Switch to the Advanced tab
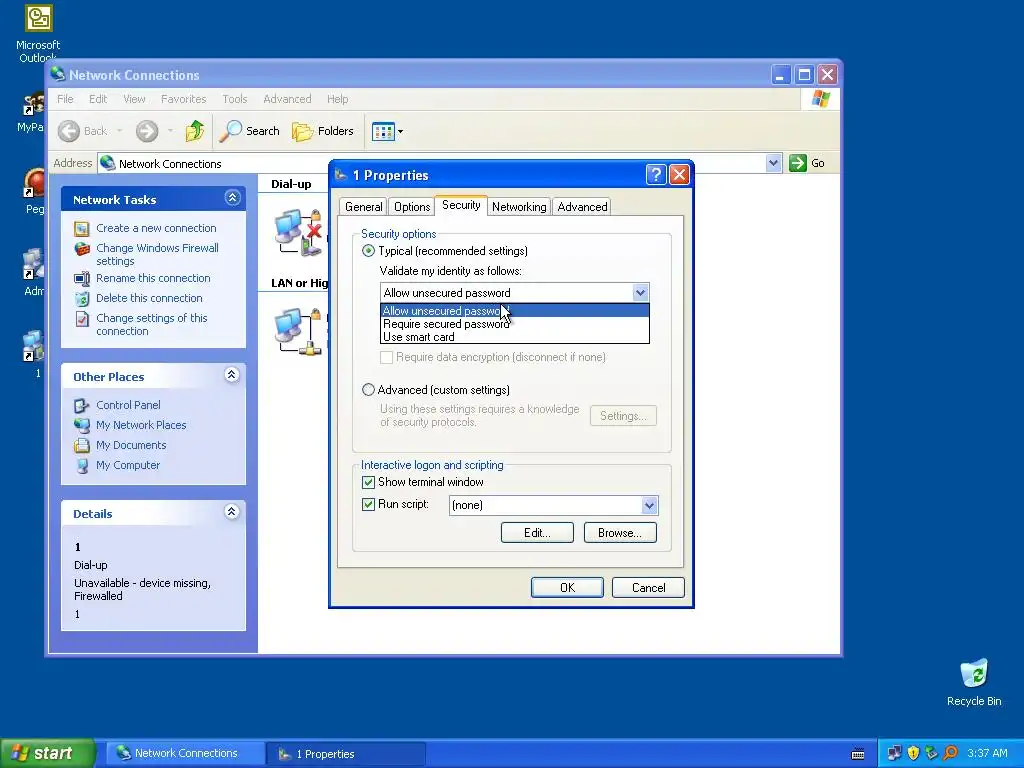 (582, 207)
